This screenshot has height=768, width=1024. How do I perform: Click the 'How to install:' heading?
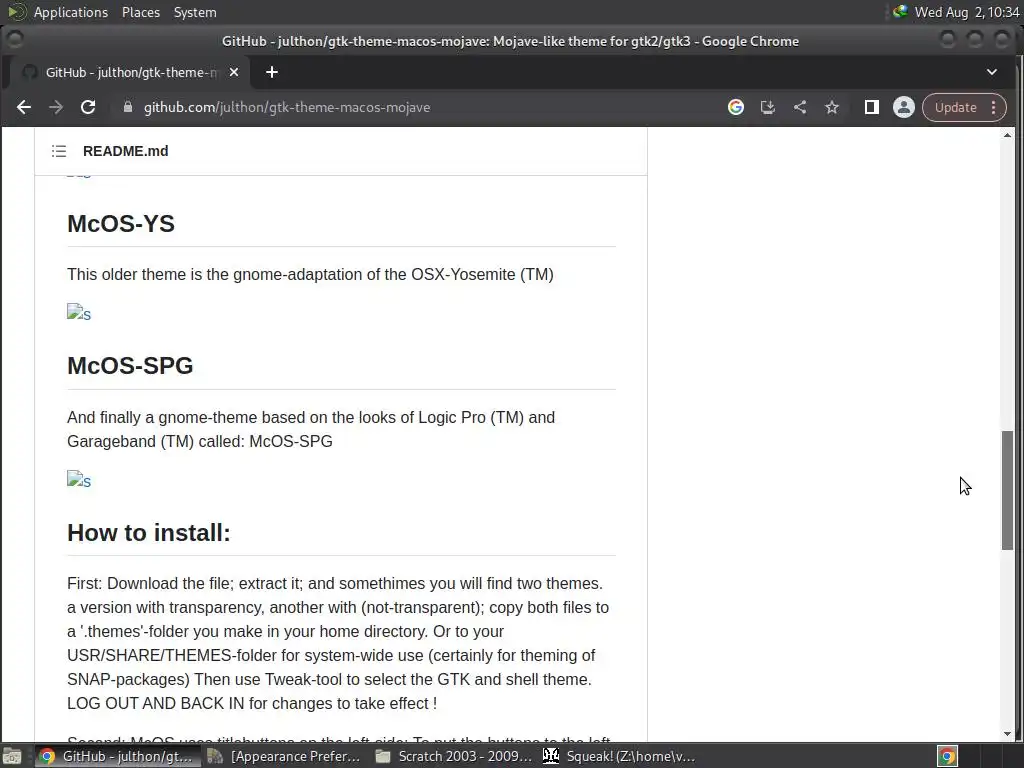click(149, 532)
